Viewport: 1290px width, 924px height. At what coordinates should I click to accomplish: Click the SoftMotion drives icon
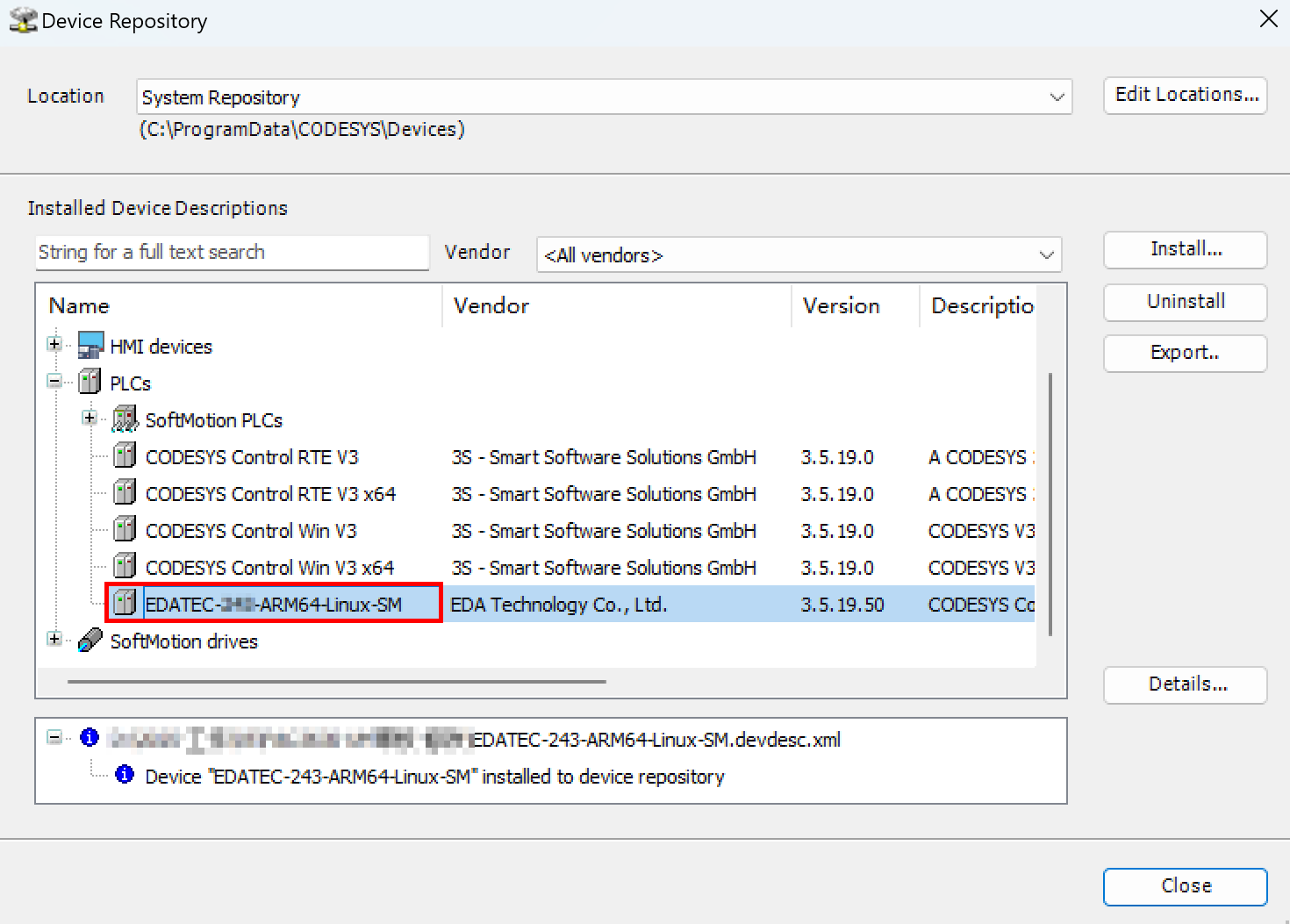coord(90,641)
